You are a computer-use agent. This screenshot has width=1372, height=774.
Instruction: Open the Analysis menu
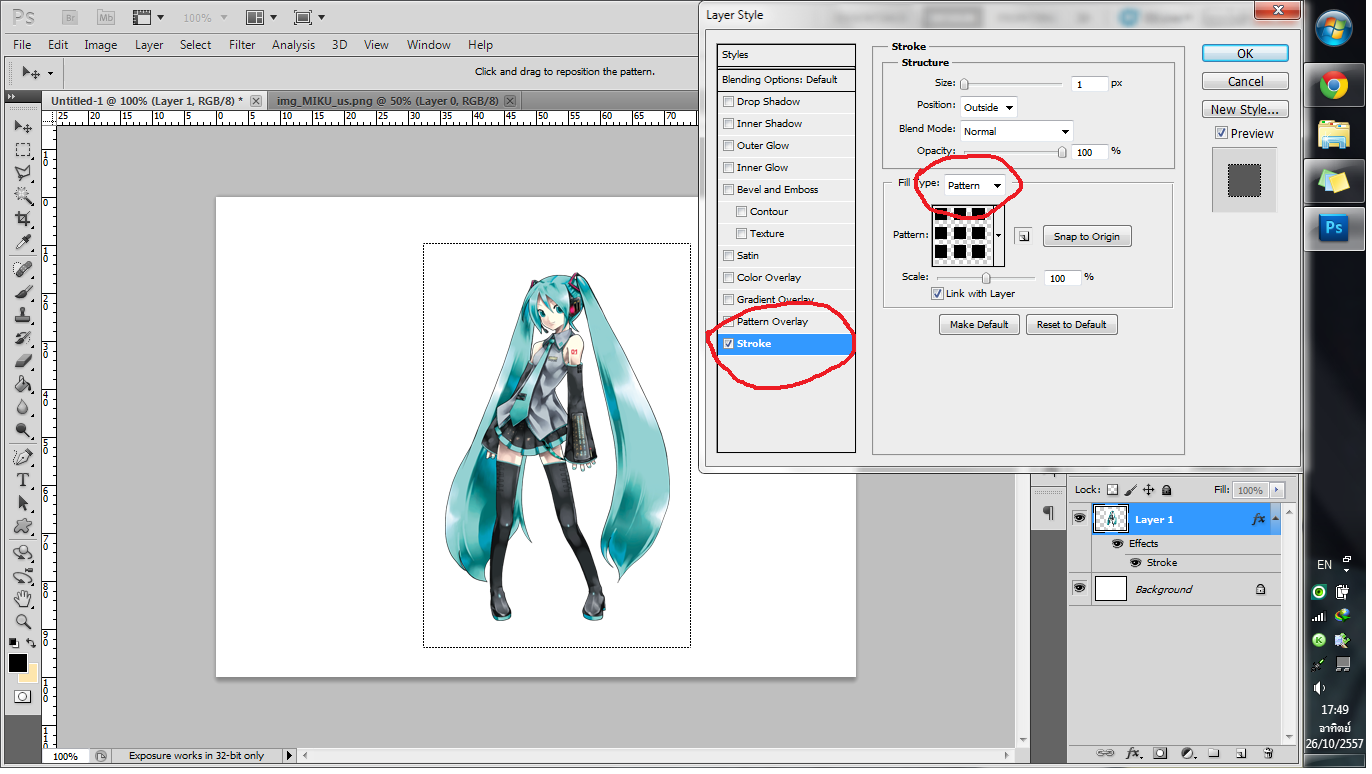coord(293,44)
